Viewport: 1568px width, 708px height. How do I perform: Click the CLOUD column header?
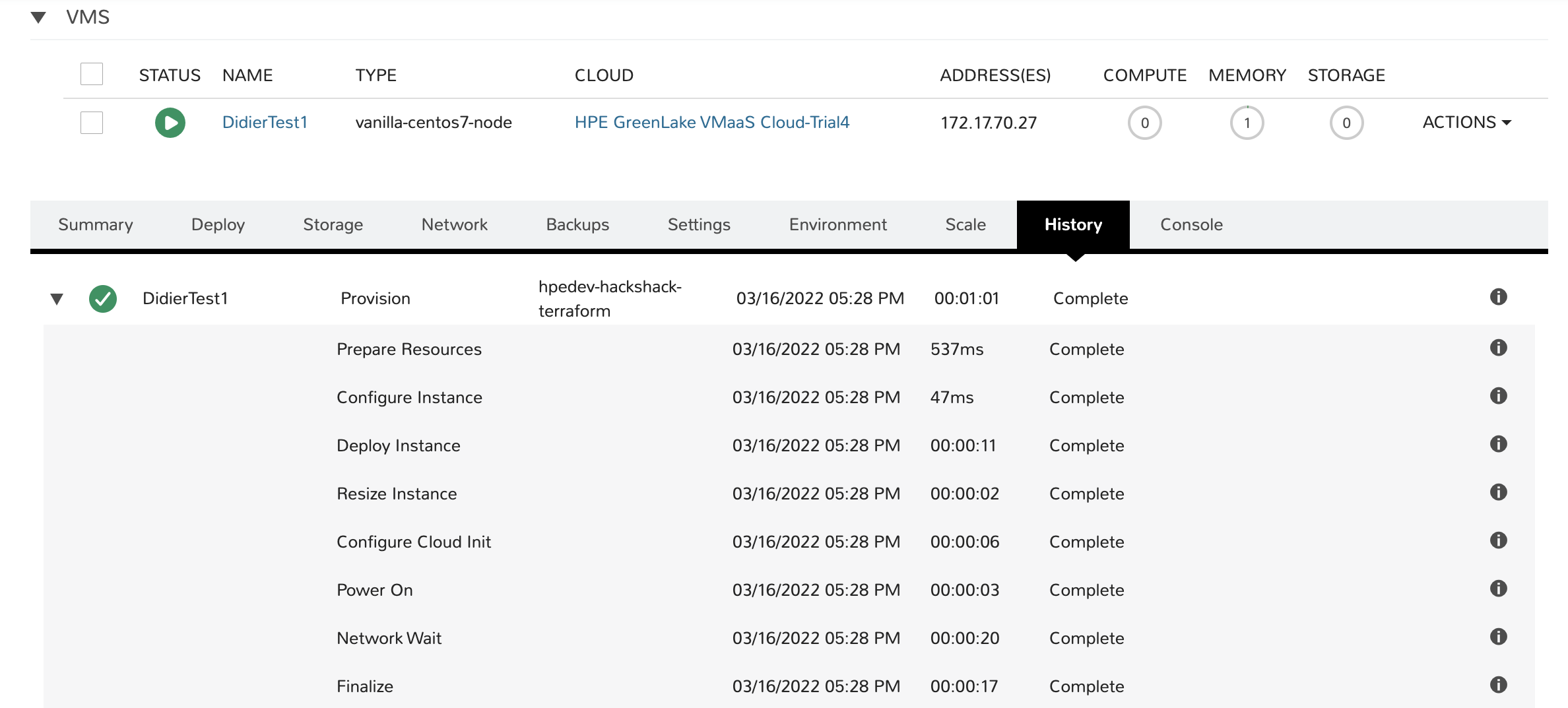pos(604,75)
